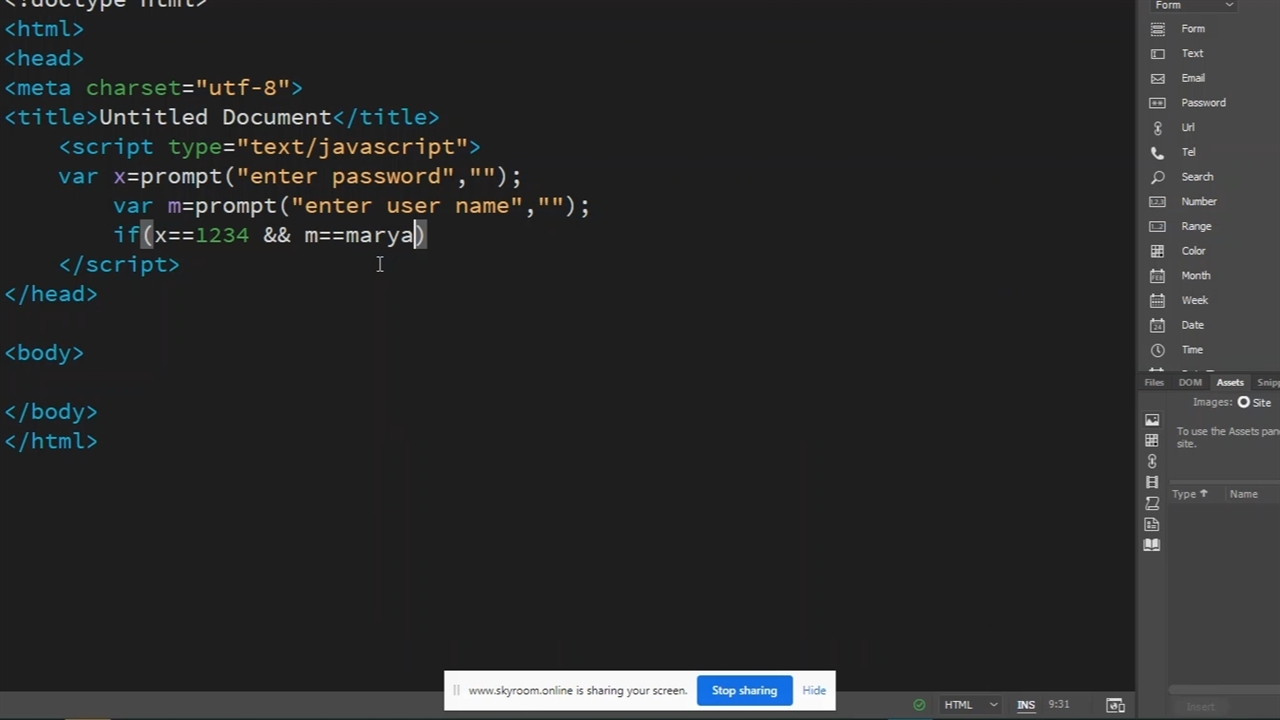Sort assets by Type column header
The height and width of the screenshot is (720, 1280).
1189,494
